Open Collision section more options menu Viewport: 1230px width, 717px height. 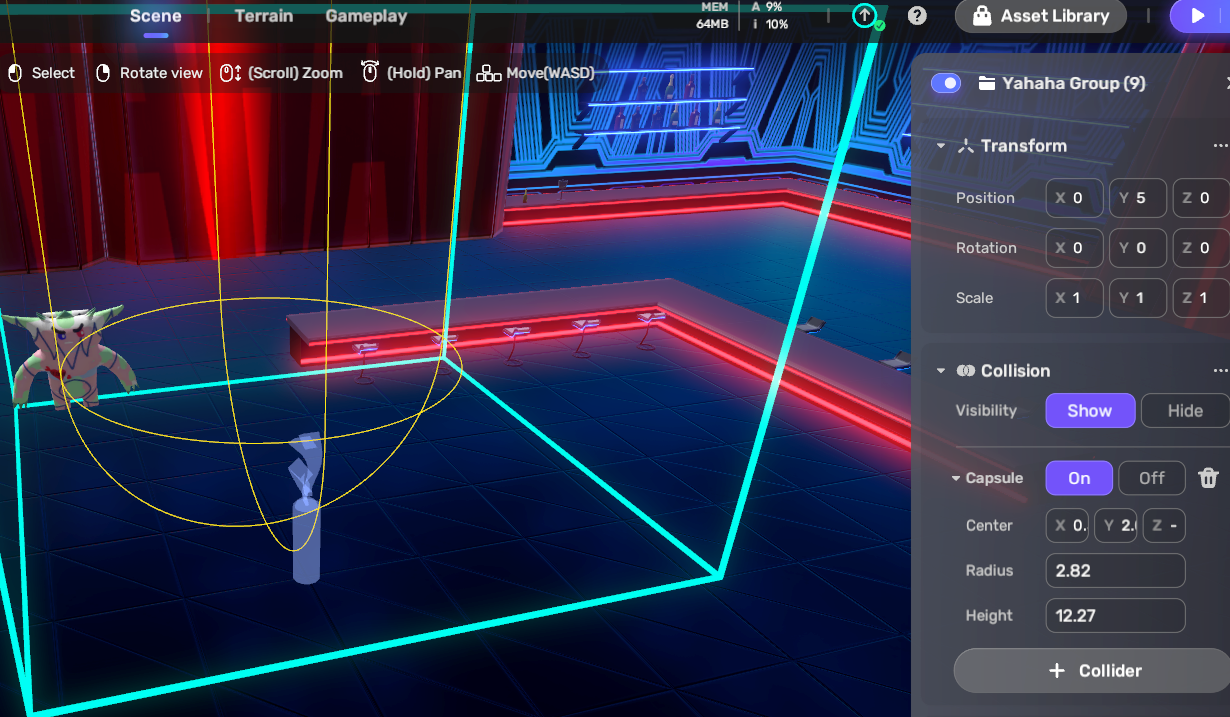tap(1219, 371)
